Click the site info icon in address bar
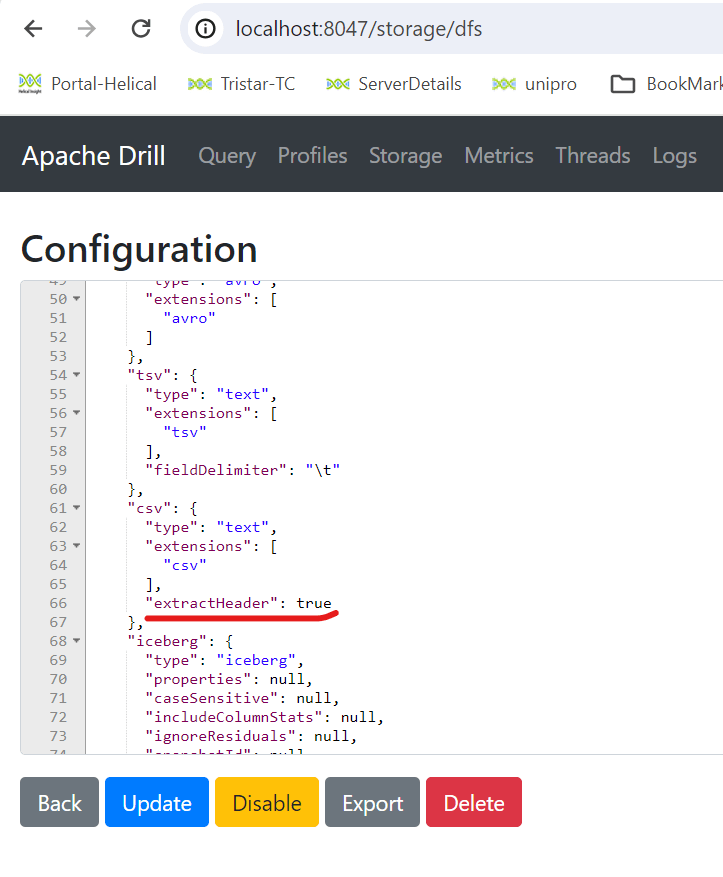The width and height of the screenshot is (723, 877). [x=205, y=29]
